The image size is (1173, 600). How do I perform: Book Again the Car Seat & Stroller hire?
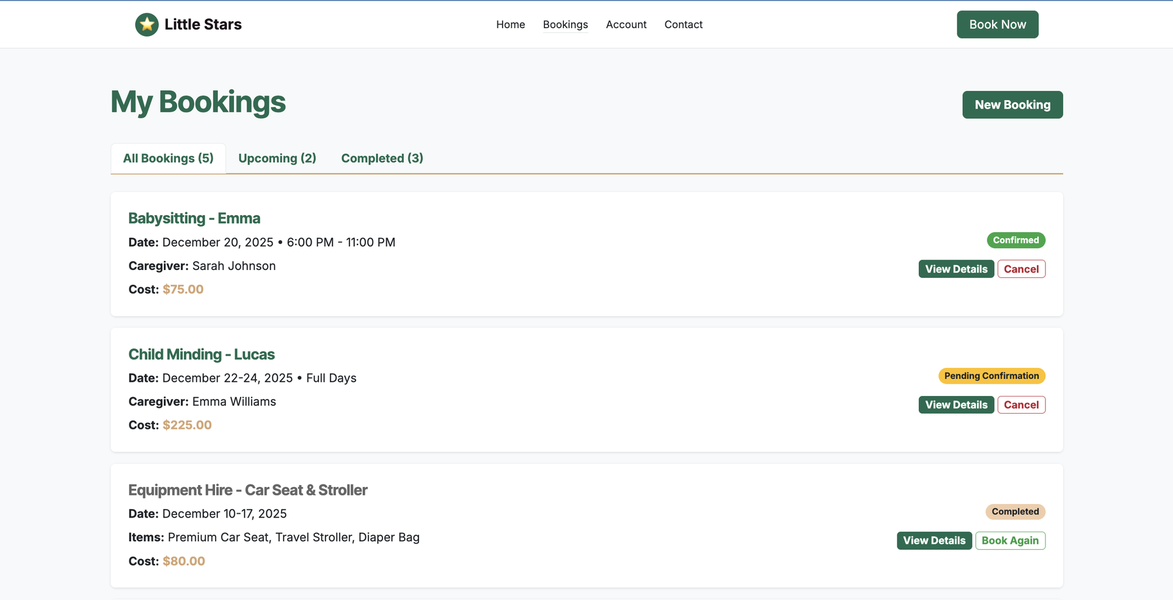point(1010,540)
